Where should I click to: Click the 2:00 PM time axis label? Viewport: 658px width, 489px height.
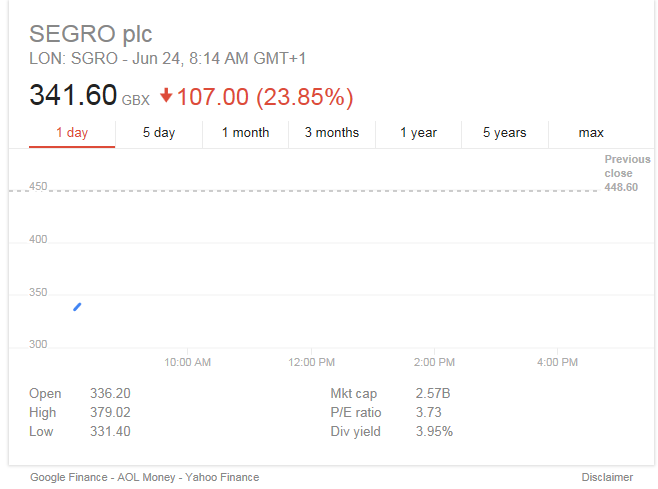[x=434, y=362]
